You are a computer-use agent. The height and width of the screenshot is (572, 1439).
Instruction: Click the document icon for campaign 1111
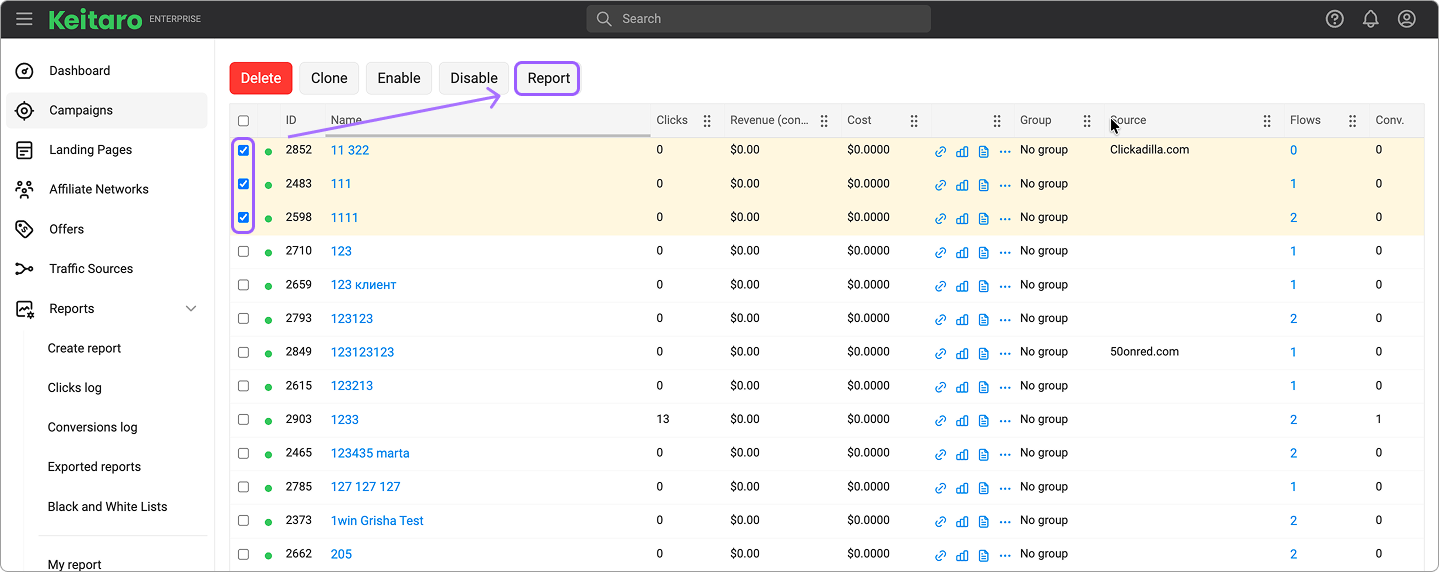pyautogui.click(x=983, y=219)
